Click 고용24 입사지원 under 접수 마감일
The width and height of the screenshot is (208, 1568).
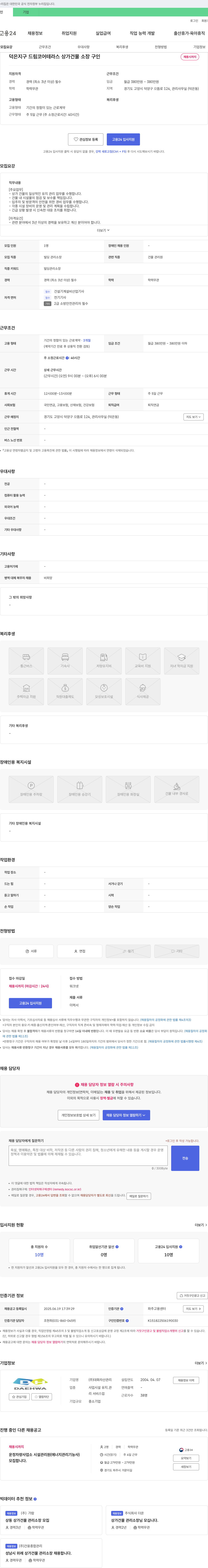click(x=31, y=1003)
